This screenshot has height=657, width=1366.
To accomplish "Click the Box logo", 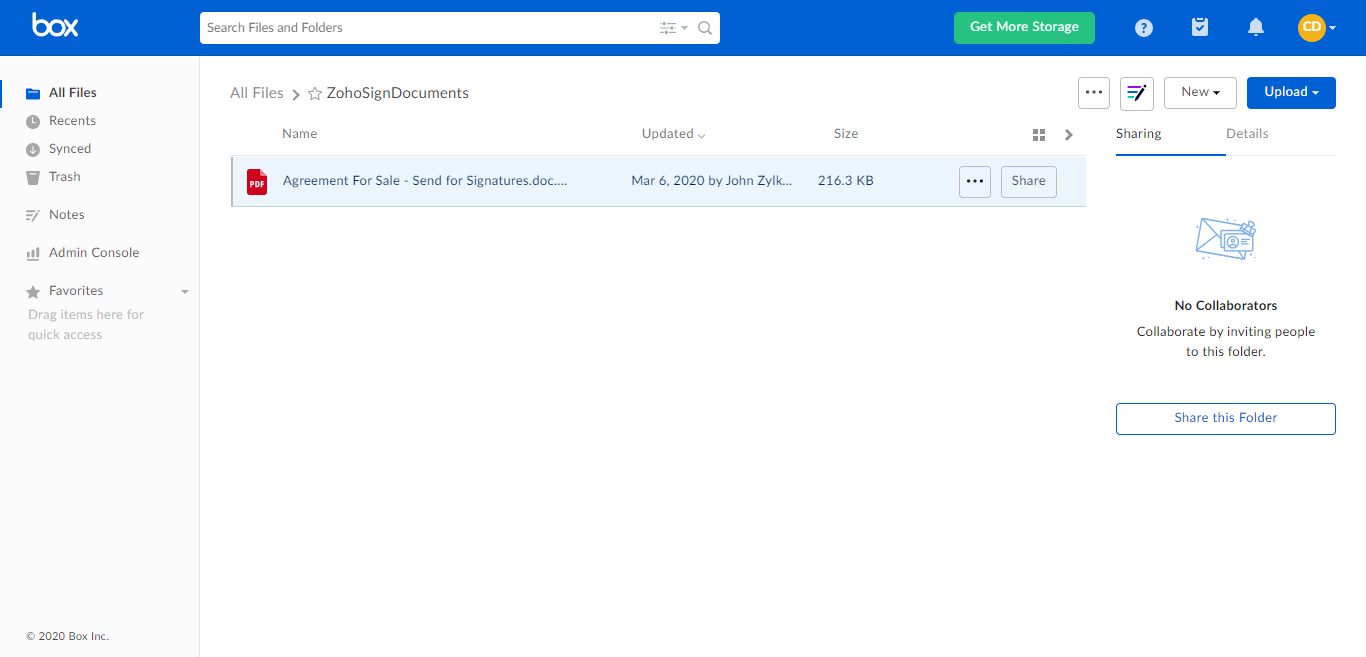I will [x=55, y=26].
